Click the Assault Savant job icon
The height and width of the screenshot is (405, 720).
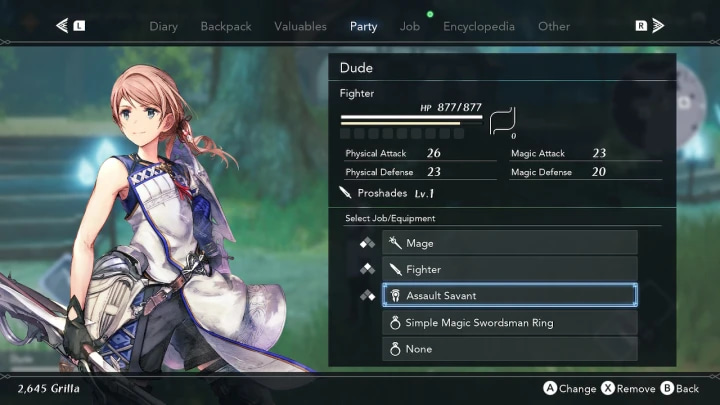395,295
